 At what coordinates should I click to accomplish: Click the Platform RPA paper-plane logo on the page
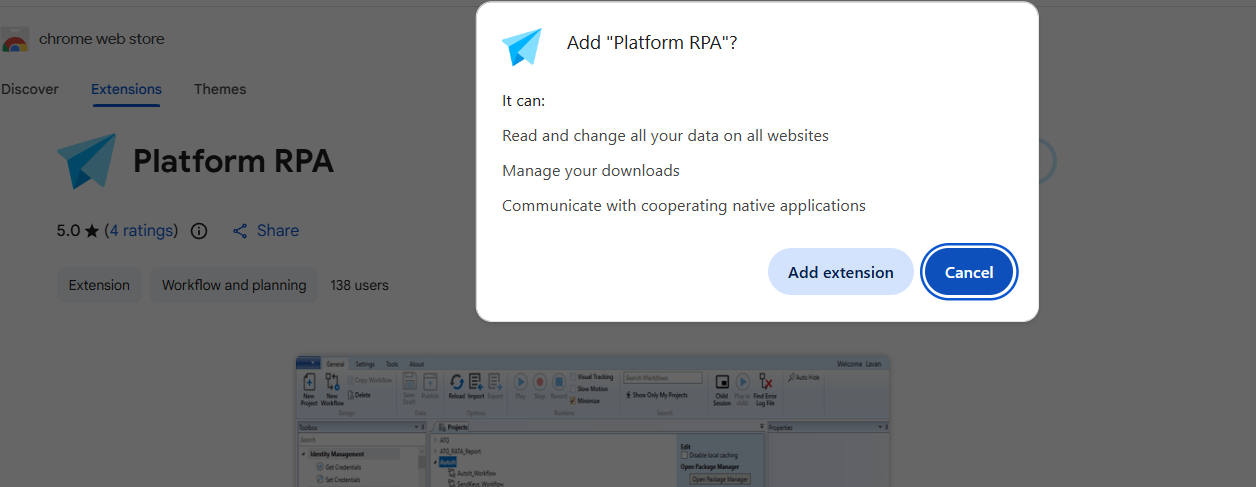87,161
